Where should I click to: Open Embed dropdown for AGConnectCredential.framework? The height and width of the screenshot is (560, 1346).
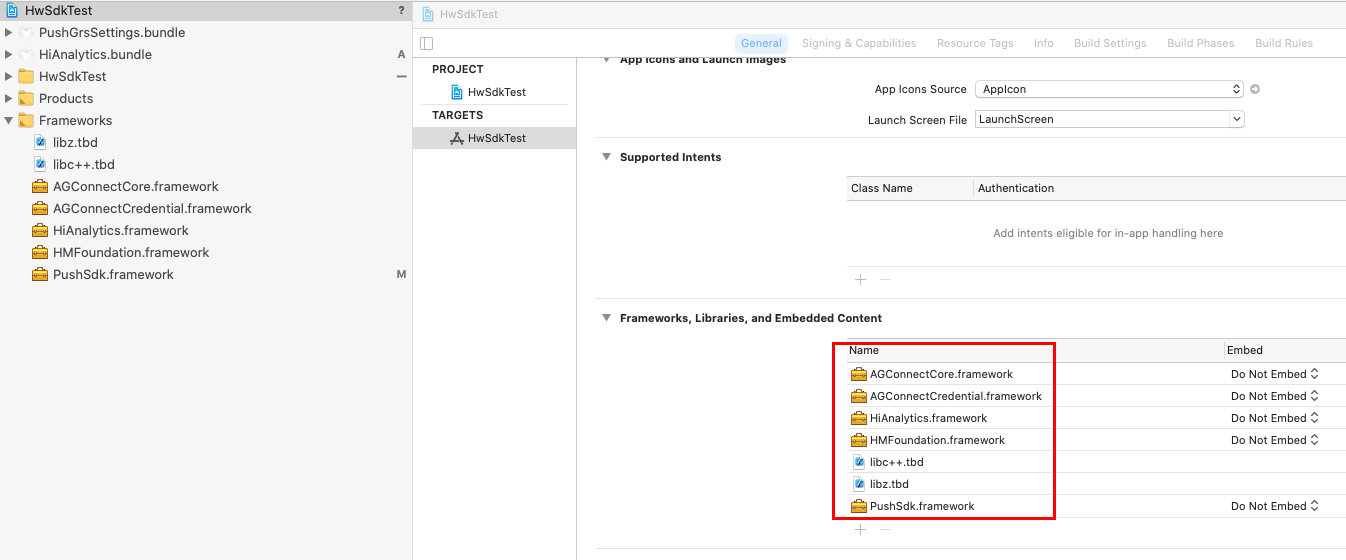pyautogui.click(x=1275, y=396)
